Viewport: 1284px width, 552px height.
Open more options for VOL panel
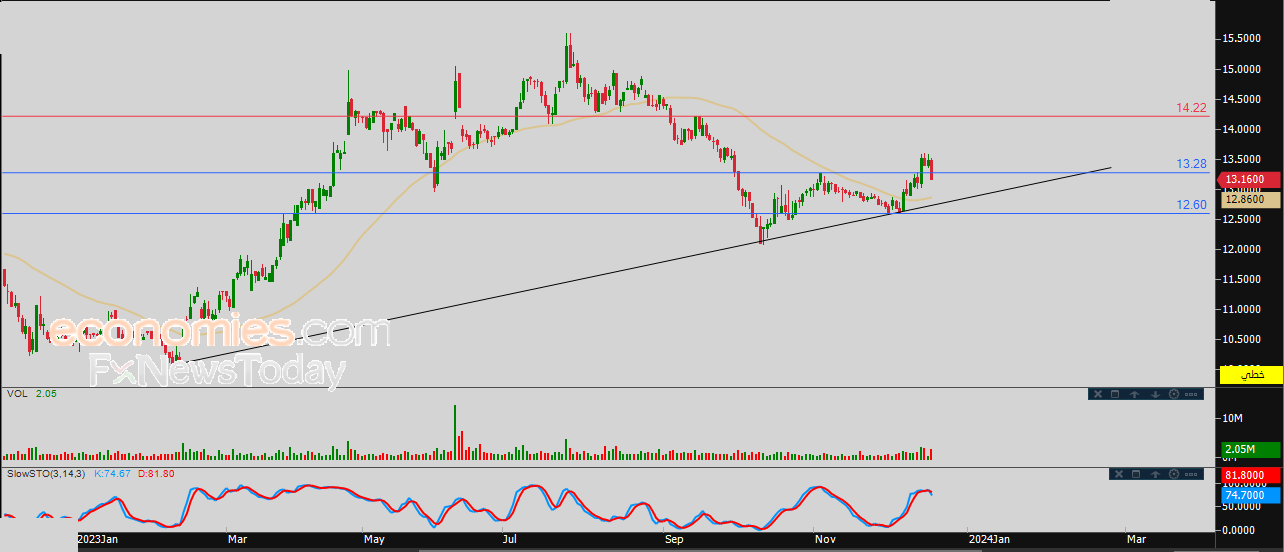[1191, 394]
